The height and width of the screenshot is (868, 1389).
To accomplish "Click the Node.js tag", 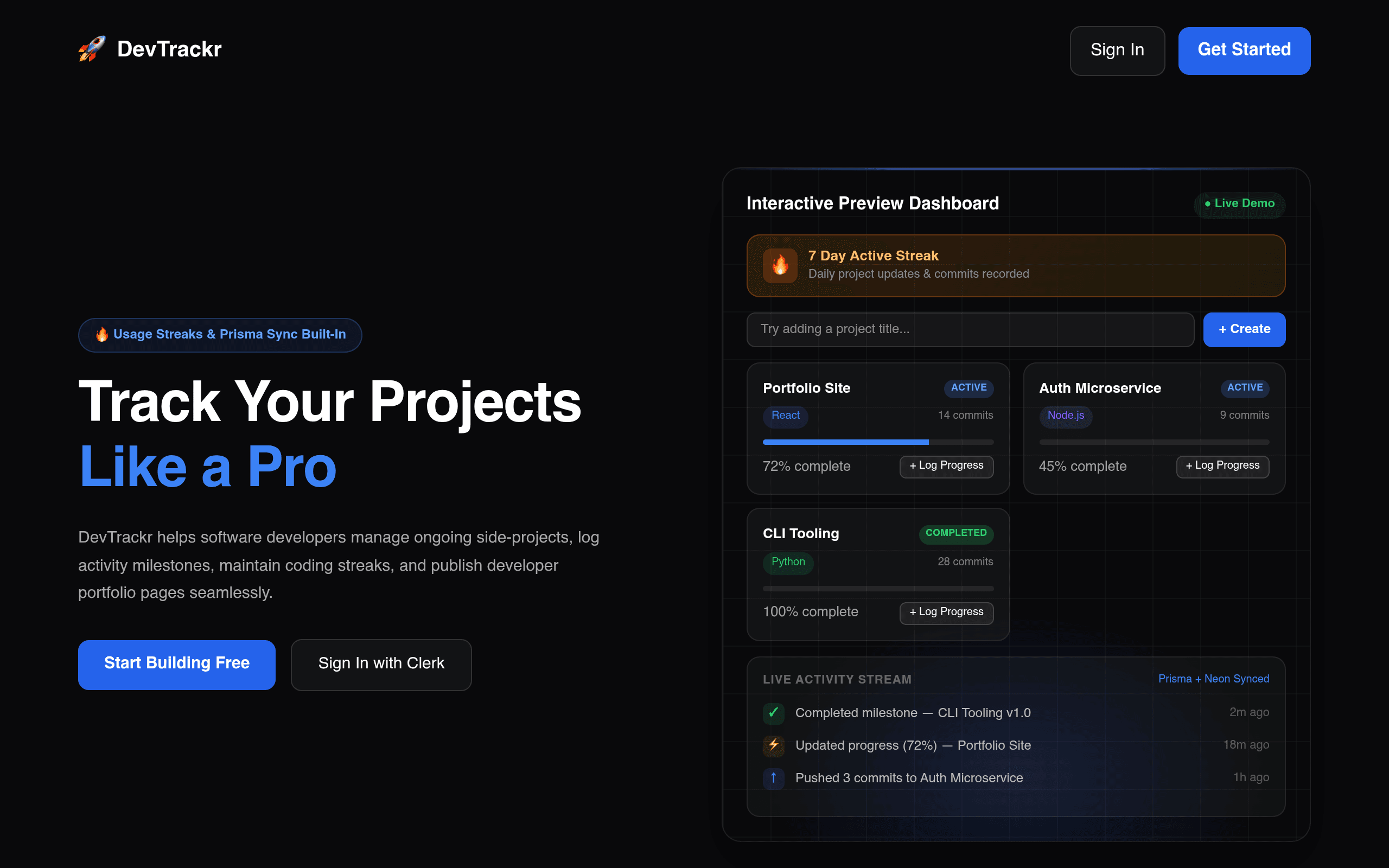I will point(1066,416).
